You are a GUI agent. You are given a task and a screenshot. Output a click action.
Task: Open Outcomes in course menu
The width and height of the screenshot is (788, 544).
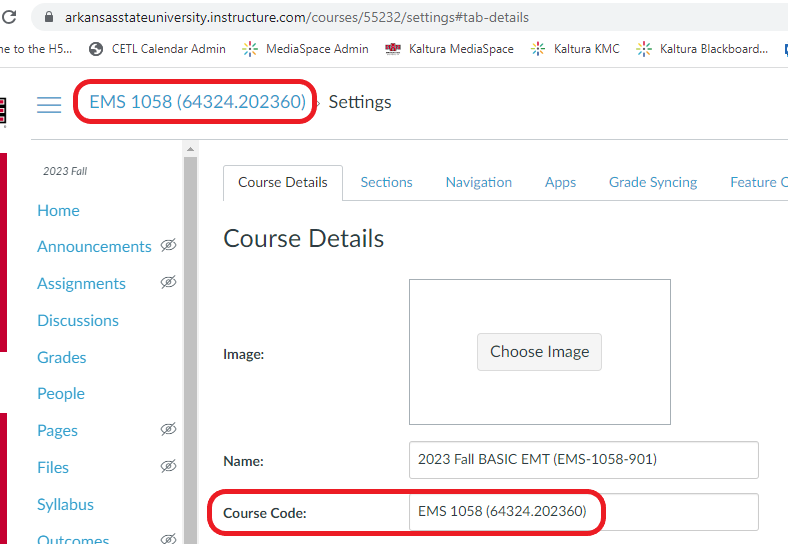point(73,538)
